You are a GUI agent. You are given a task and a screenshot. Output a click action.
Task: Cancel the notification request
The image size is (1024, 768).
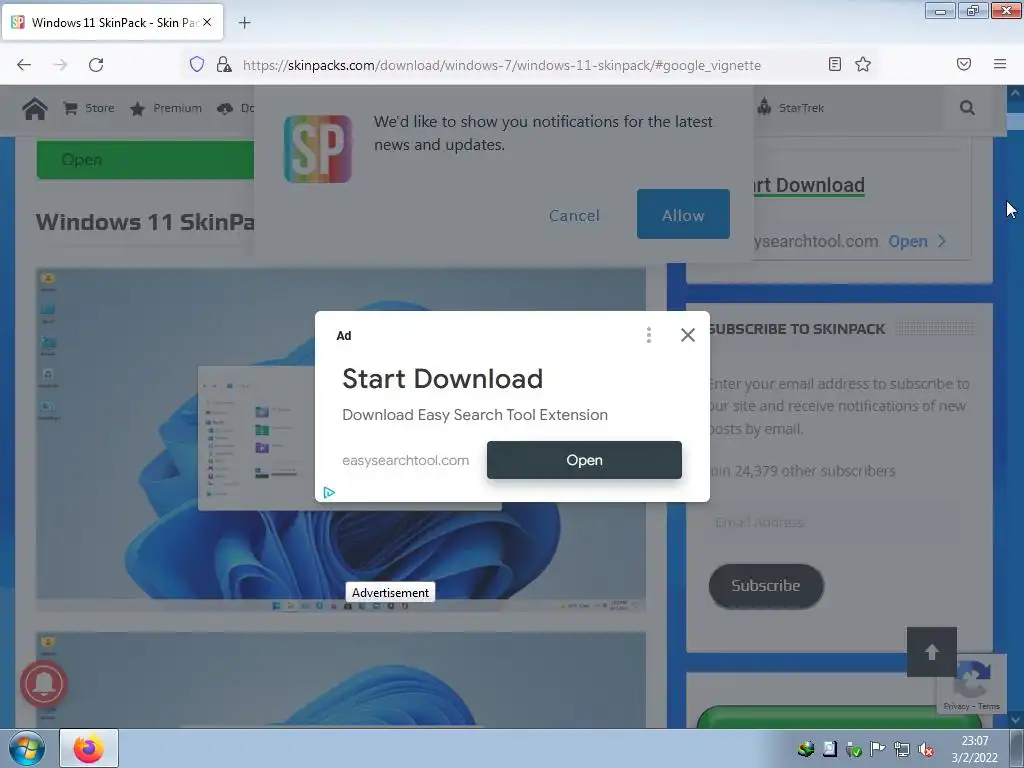[x=574, y=216]
